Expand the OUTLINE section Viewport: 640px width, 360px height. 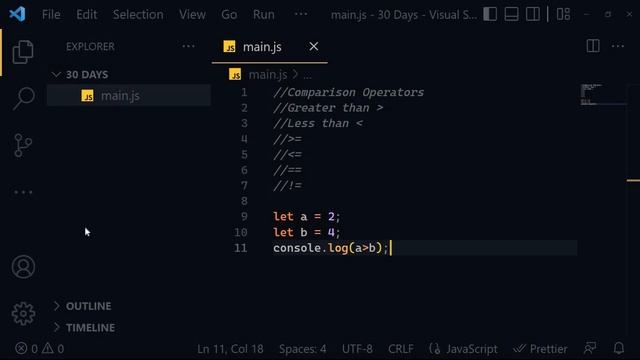(x=129, y=306)
